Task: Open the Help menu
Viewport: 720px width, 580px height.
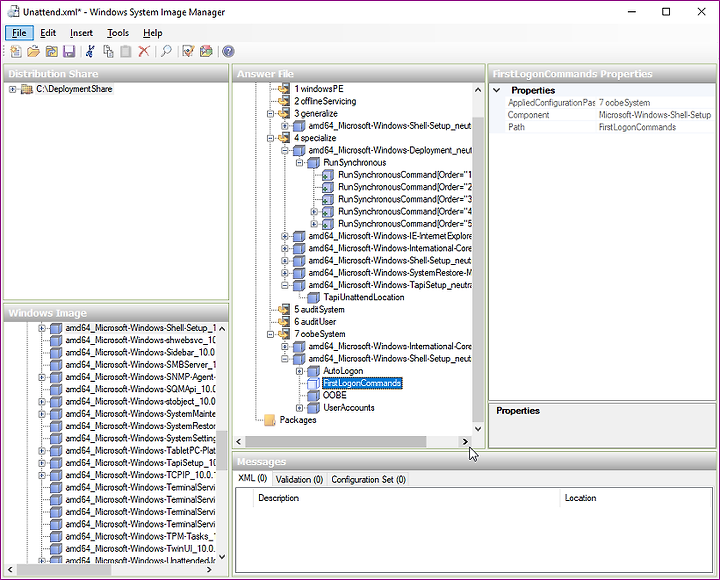Action: pyautogui.click(x=152, y=33)
